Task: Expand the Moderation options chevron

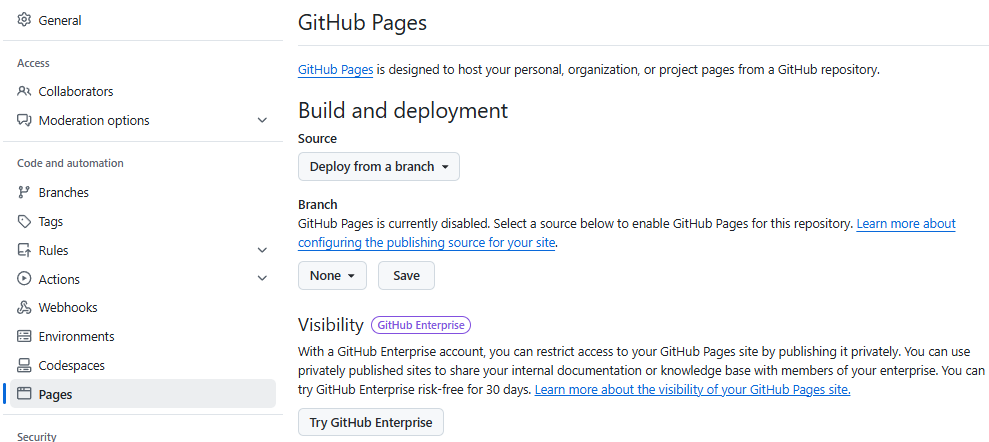Action: [x=262, y=120]
